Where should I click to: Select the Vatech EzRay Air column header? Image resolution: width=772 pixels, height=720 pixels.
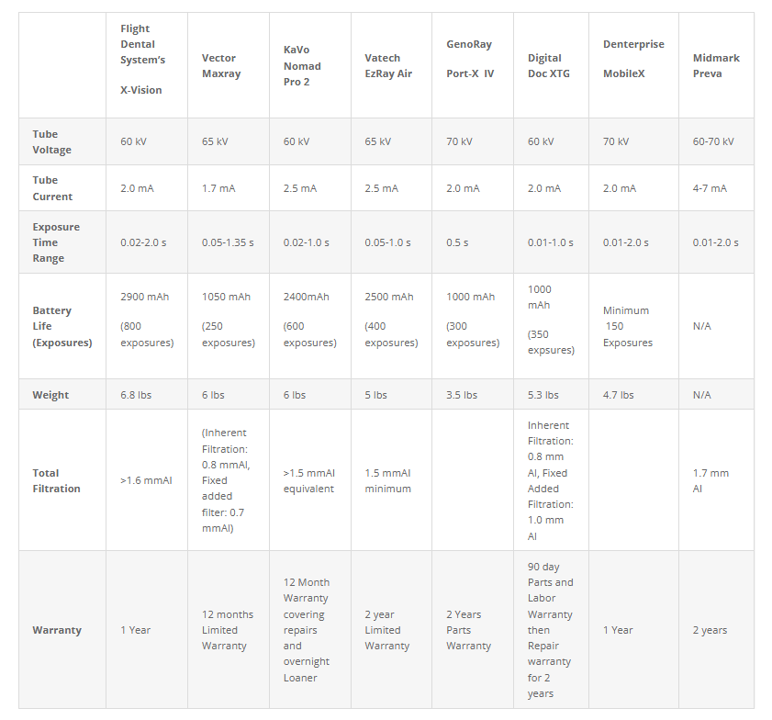[x=391, y=65]
